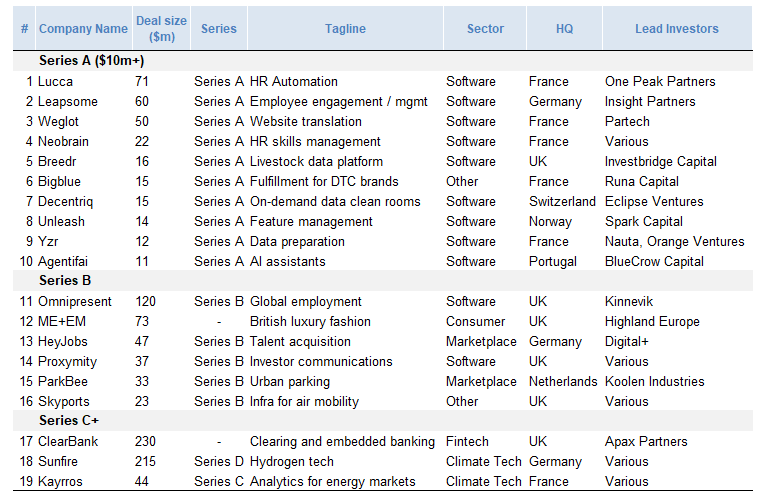Image resolution: width=757 pixels, height=500 pixels.
Task: Select the Yzr company name
Action: click(48, 242)
